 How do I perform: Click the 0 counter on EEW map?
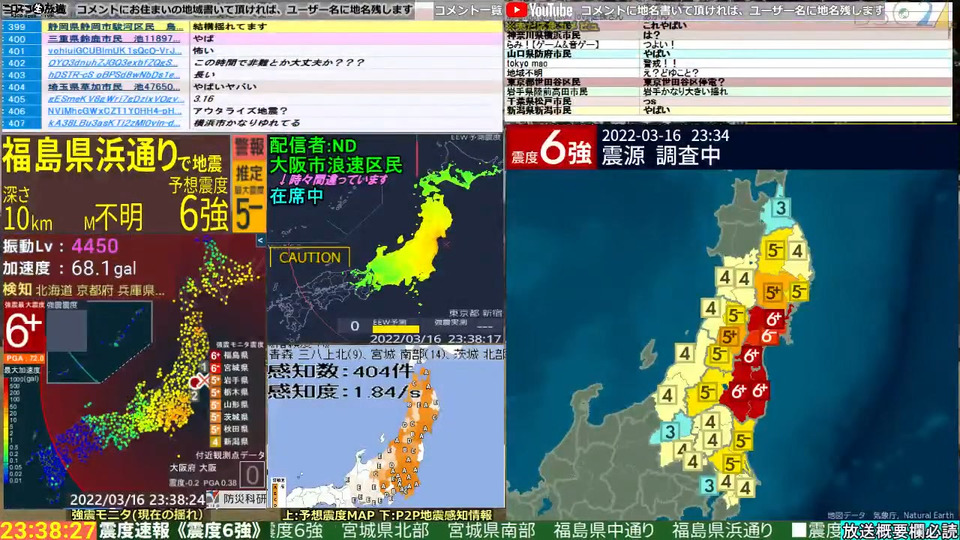(354, 326)
